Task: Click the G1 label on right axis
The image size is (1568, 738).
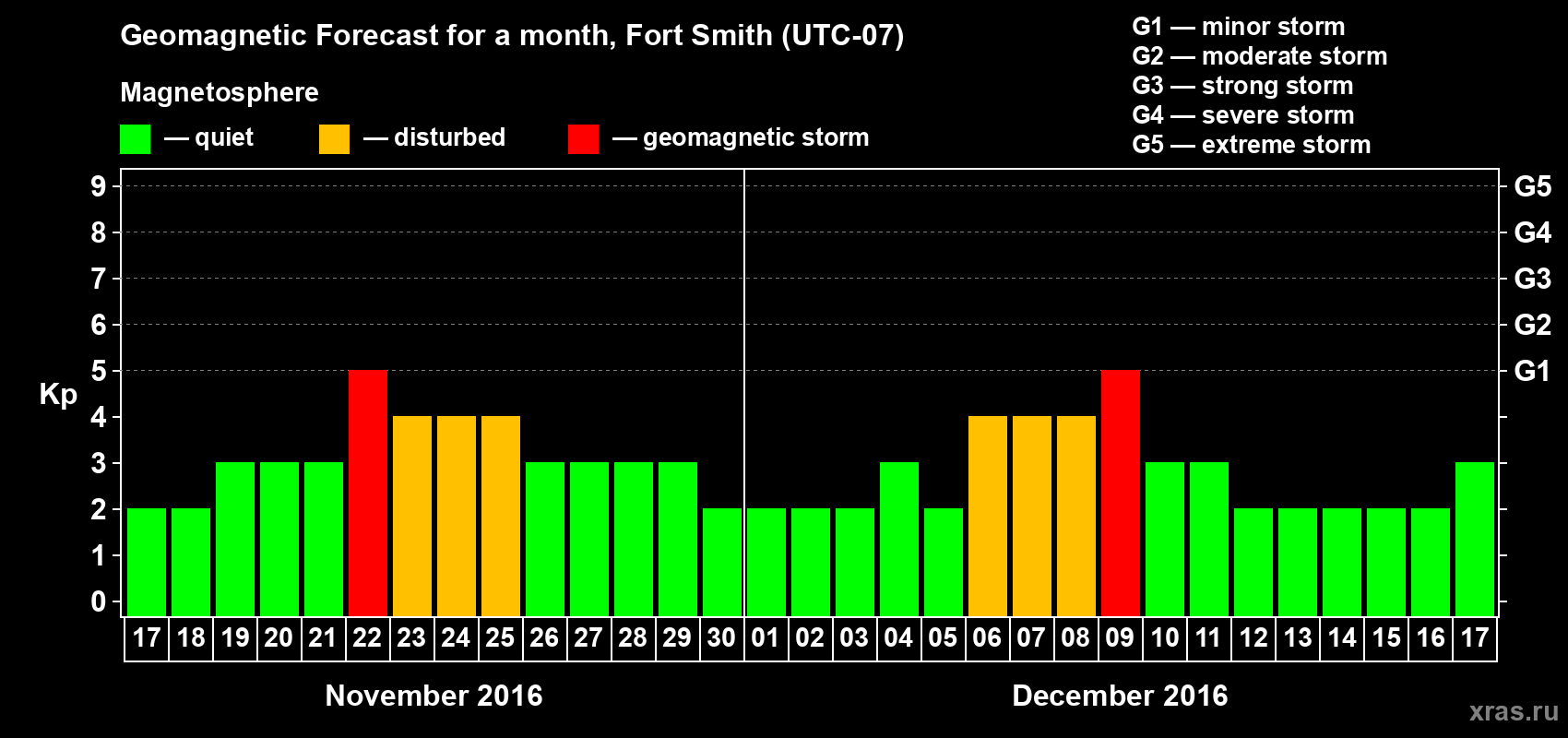Action: tap(1533, 371)
